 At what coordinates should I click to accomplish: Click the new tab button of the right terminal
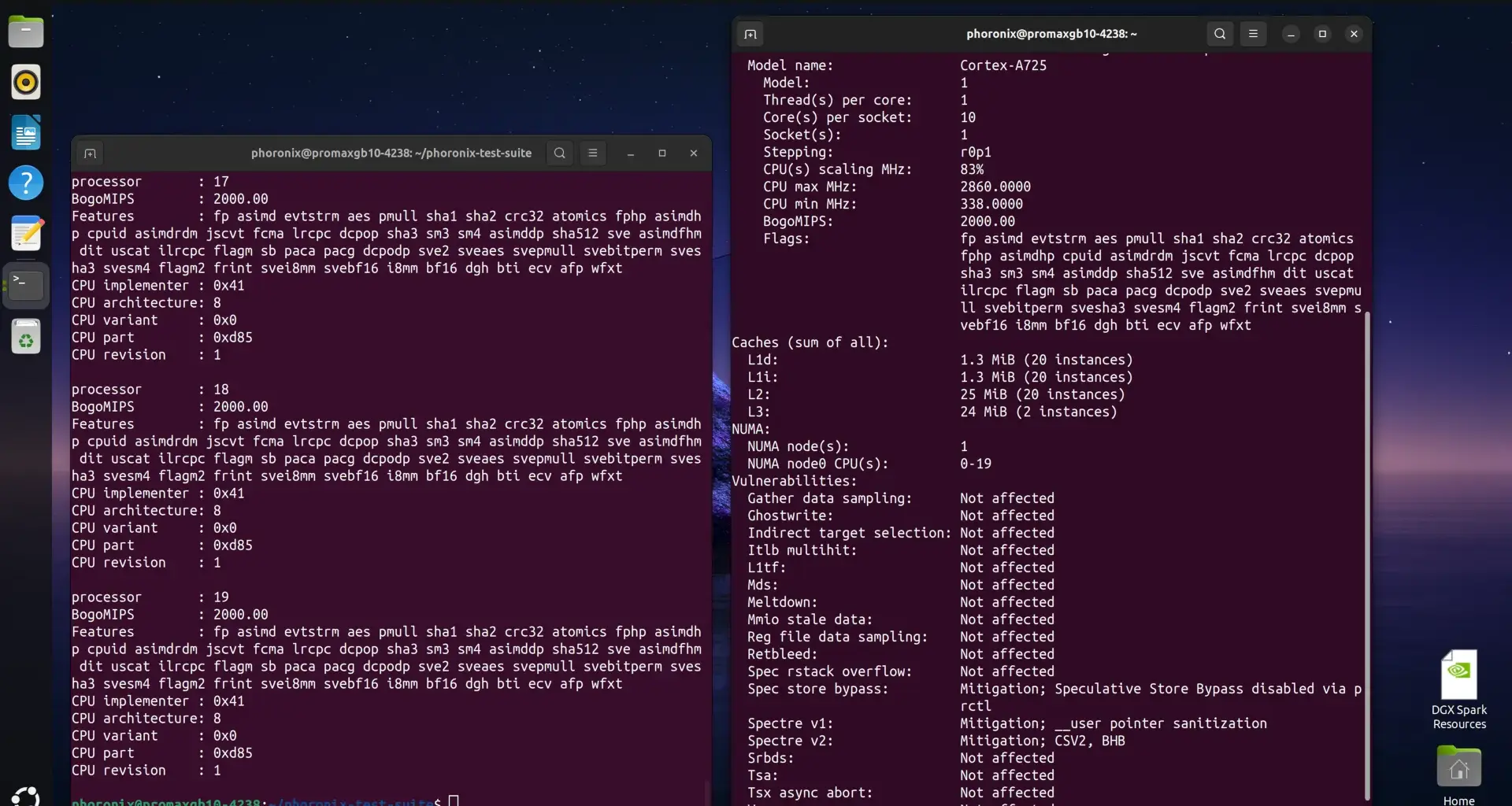[750, 34]
